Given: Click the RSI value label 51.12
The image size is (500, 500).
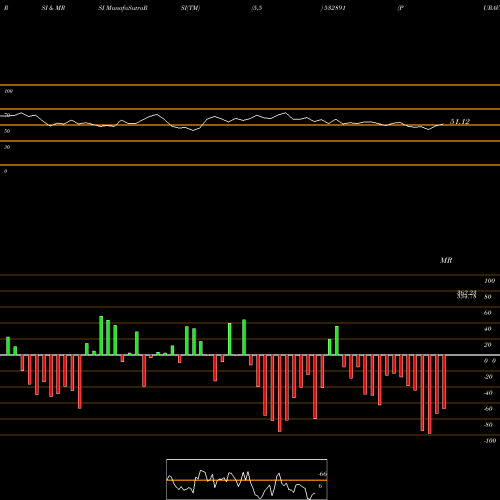Looking at the screenshot, I should (x=460, y=122).
